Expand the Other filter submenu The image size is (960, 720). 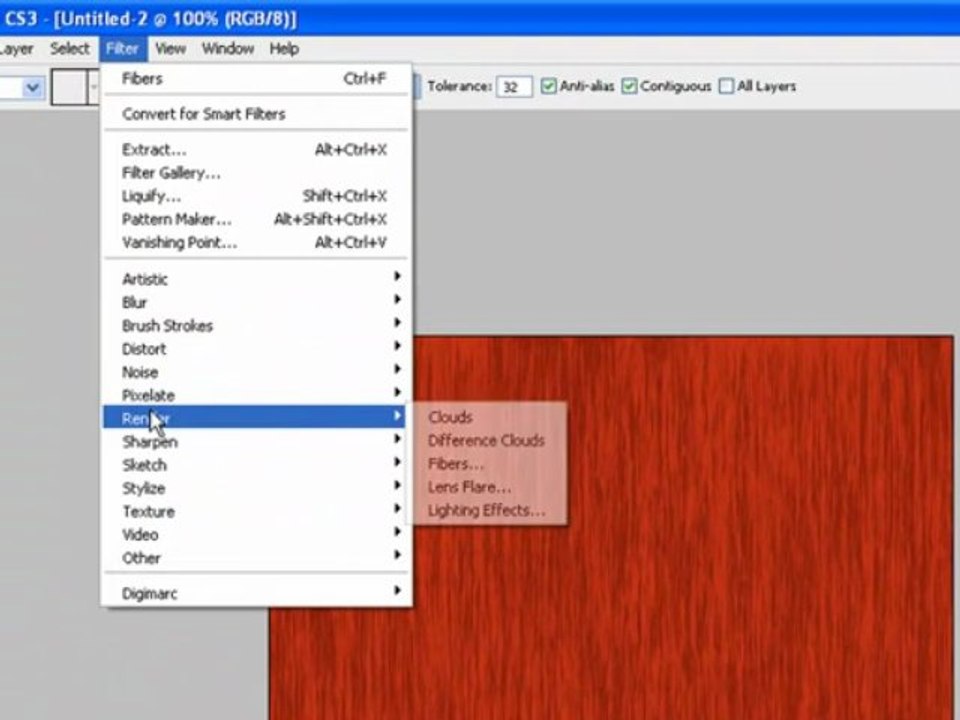[255, 558]
